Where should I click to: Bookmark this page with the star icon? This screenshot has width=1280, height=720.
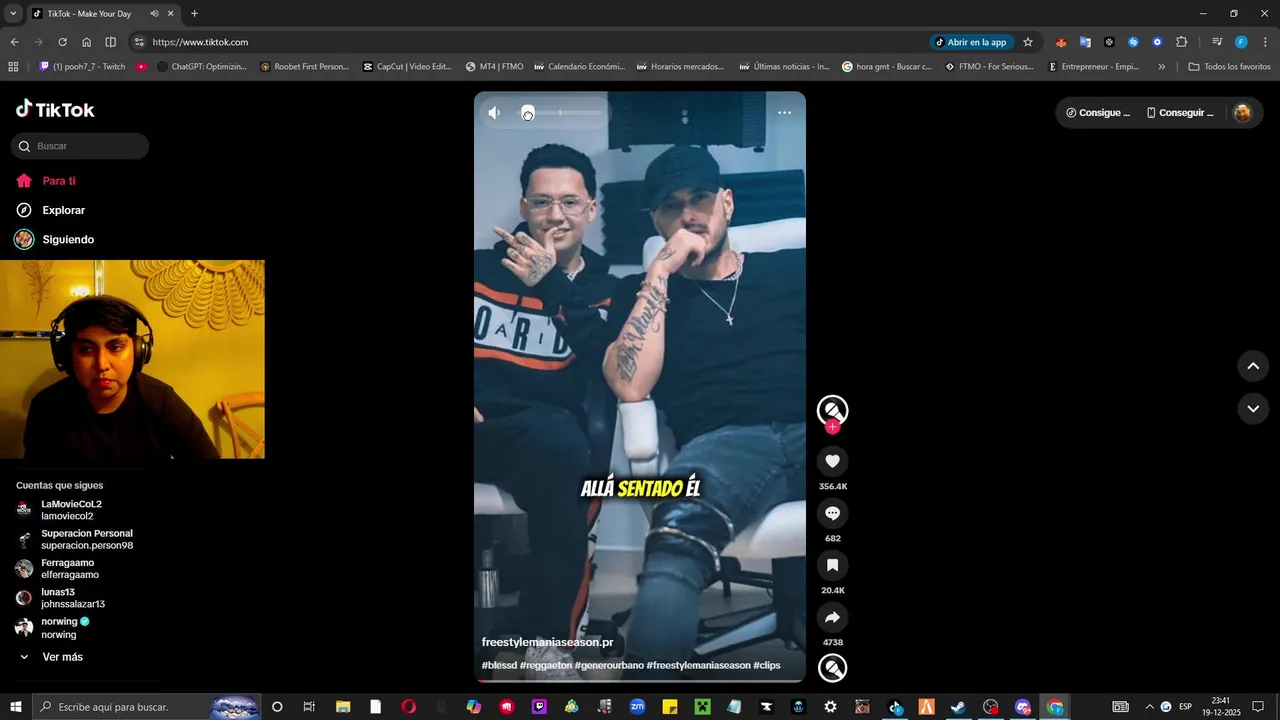[1027, 42]
